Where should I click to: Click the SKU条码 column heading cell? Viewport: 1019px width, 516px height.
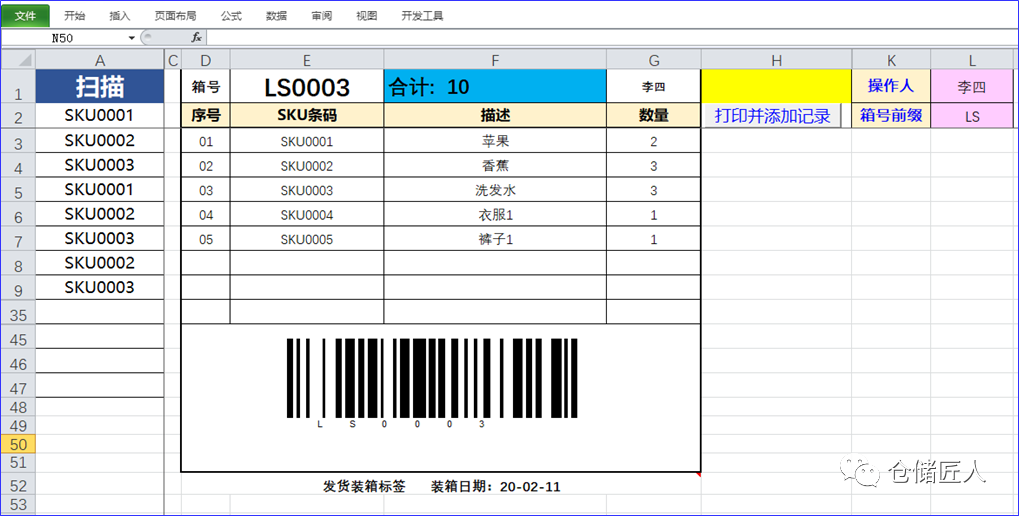[307, 116]
